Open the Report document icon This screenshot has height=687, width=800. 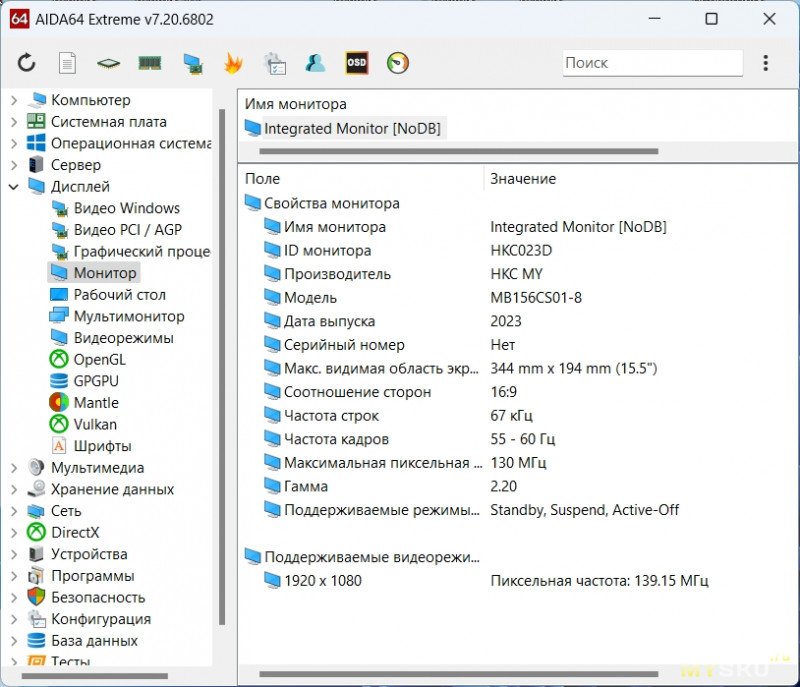coord(67,63)
